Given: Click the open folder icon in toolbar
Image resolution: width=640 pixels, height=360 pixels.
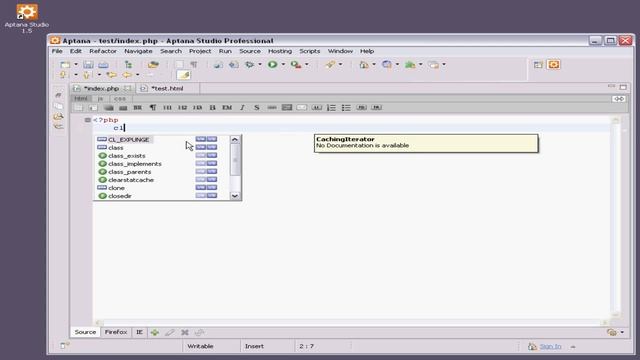Looking at the screenshot, I should pos(153,64).
